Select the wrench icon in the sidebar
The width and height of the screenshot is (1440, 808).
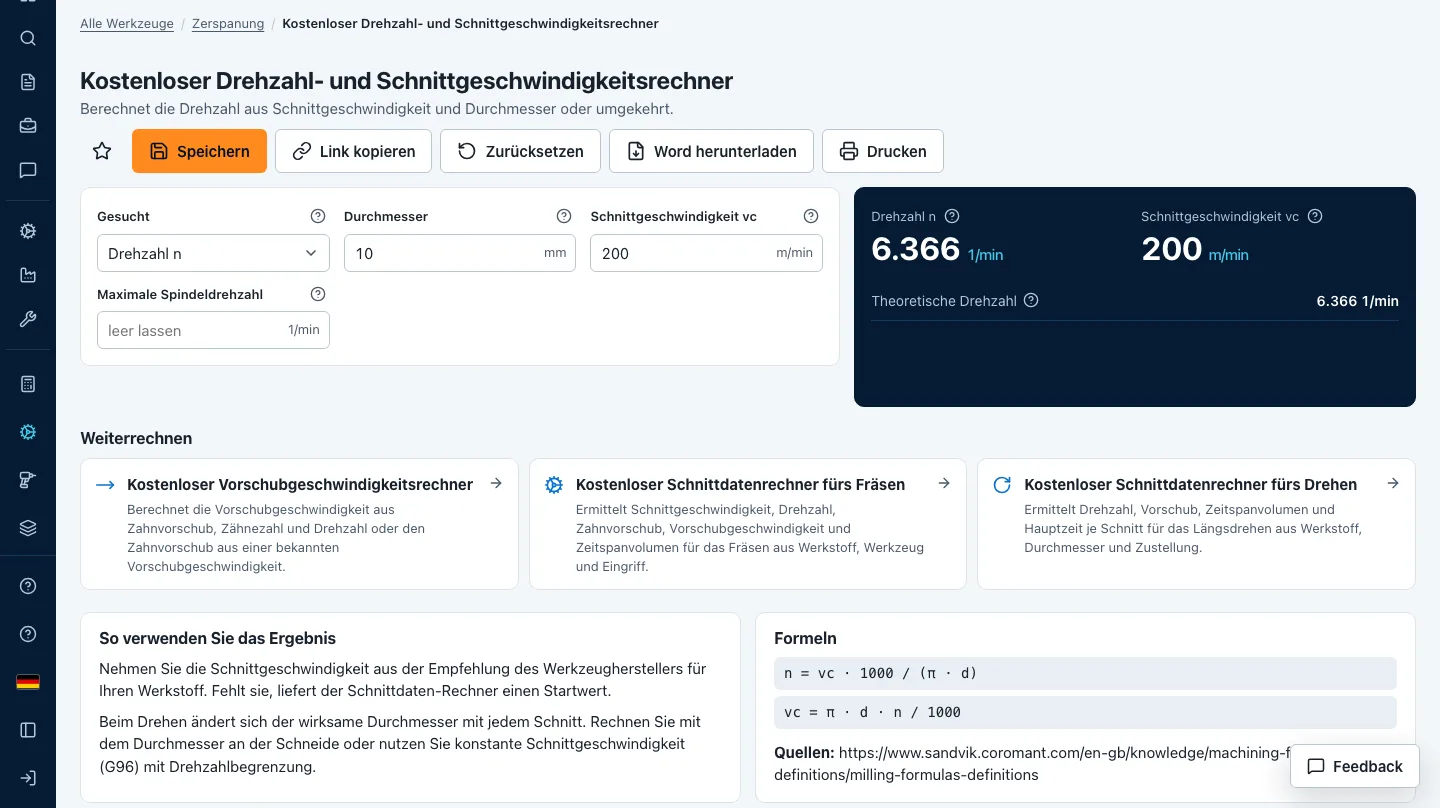pos(28,319)
